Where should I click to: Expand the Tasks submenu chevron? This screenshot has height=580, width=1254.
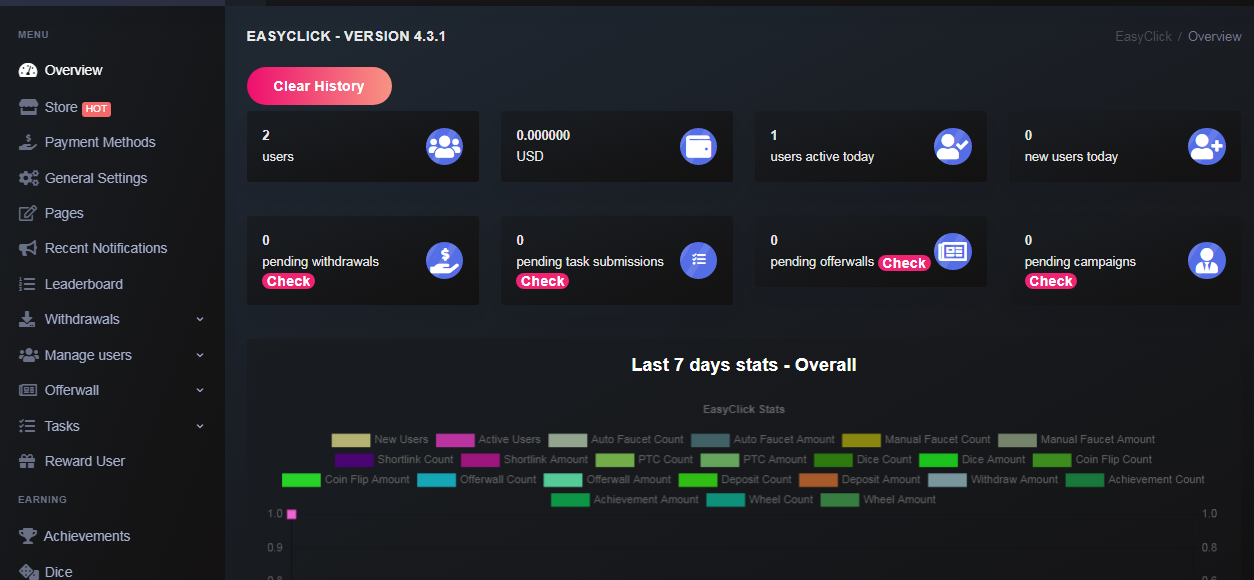pyautogui.click(x=200, y=426)
